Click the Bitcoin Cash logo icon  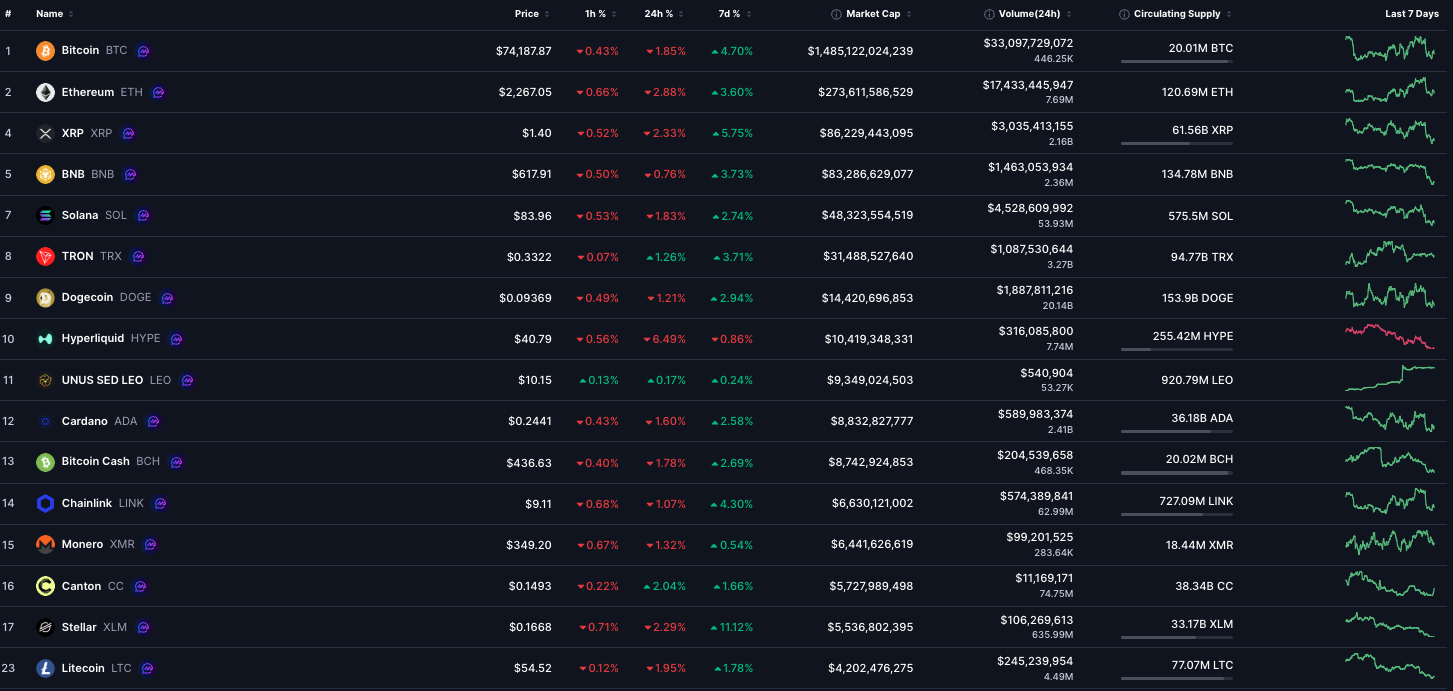click(x=45, y=462)
